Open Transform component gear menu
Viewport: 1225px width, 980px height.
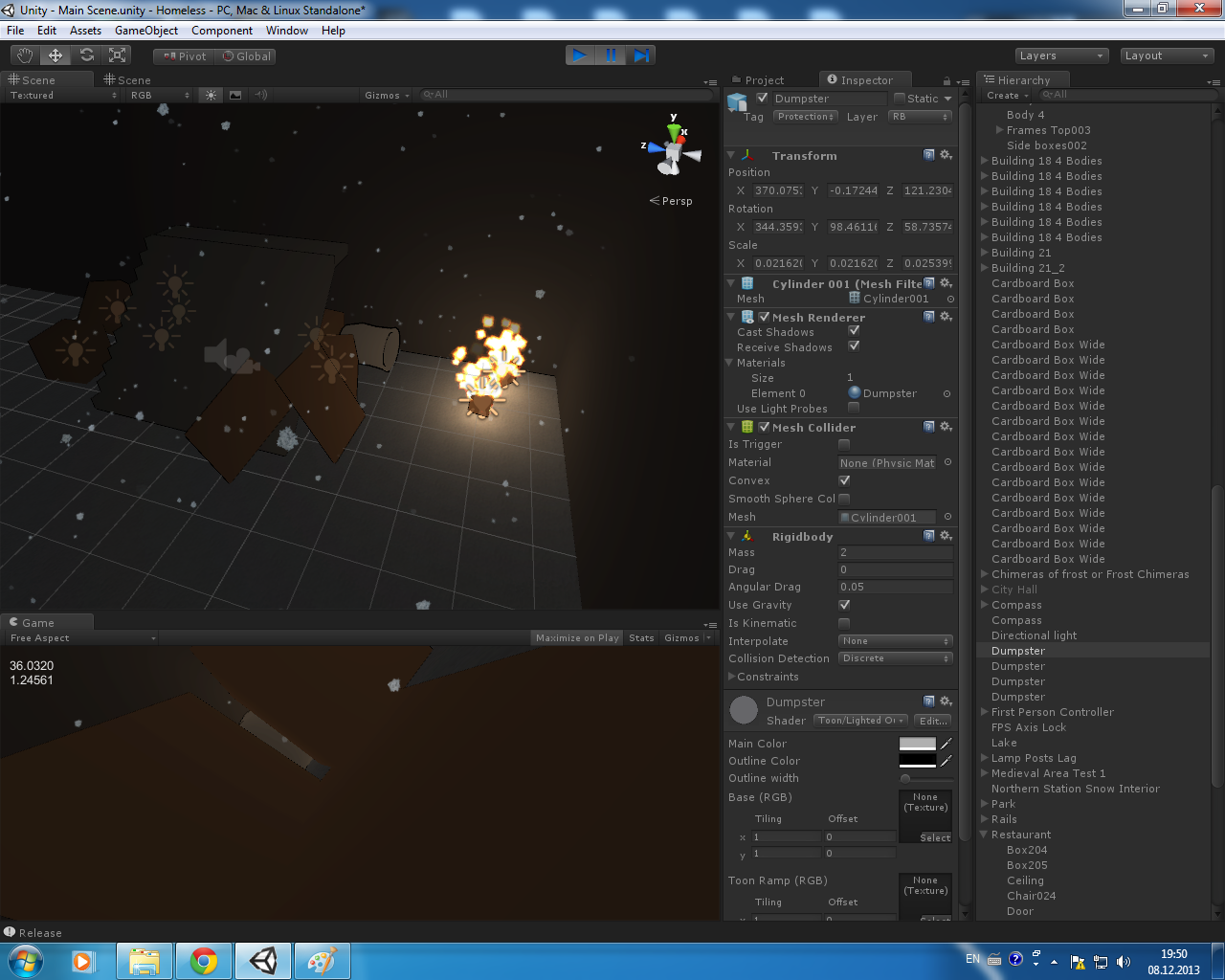[946, 155]
